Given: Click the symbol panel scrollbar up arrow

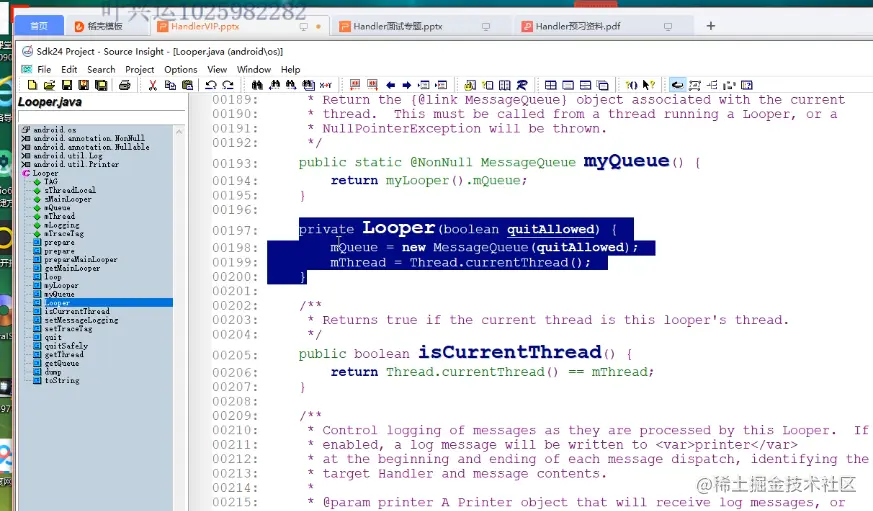Looking at the screenshot, I should (x=179, y=131).
